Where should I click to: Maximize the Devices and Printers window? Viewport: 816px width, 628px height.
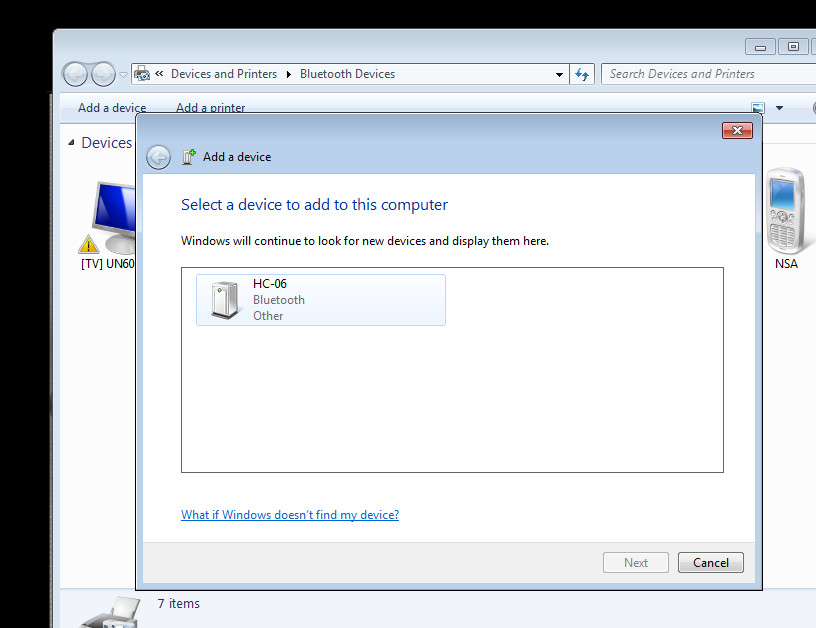(793, 47)
